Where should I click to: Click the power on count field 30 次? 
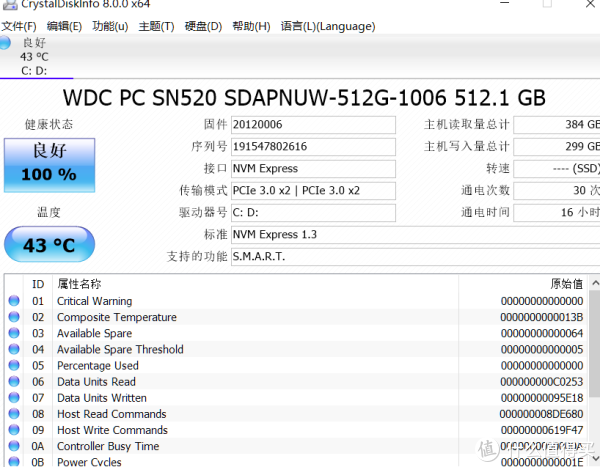pos(556,191)
